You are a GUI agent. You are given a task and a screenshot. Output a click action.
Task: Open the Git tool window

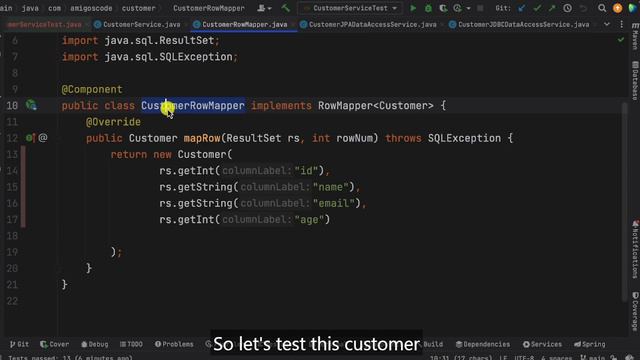tap(19, 344)
